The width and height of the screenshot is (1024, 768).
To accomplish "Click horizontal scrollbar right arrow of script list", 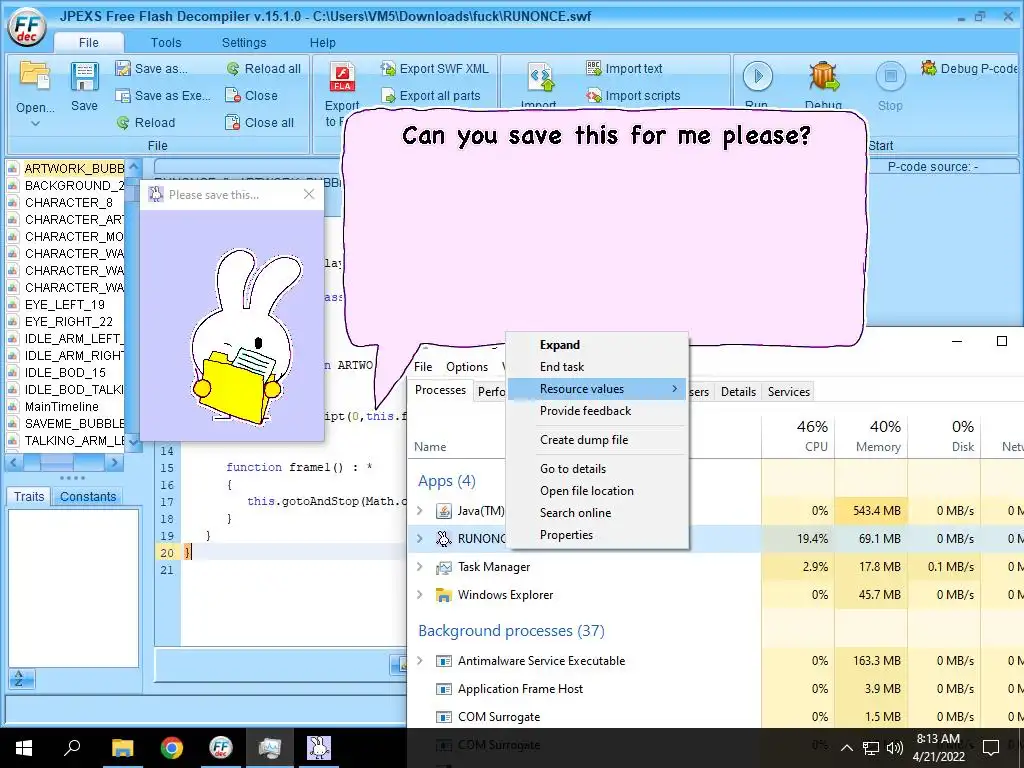I will [114, 462].
